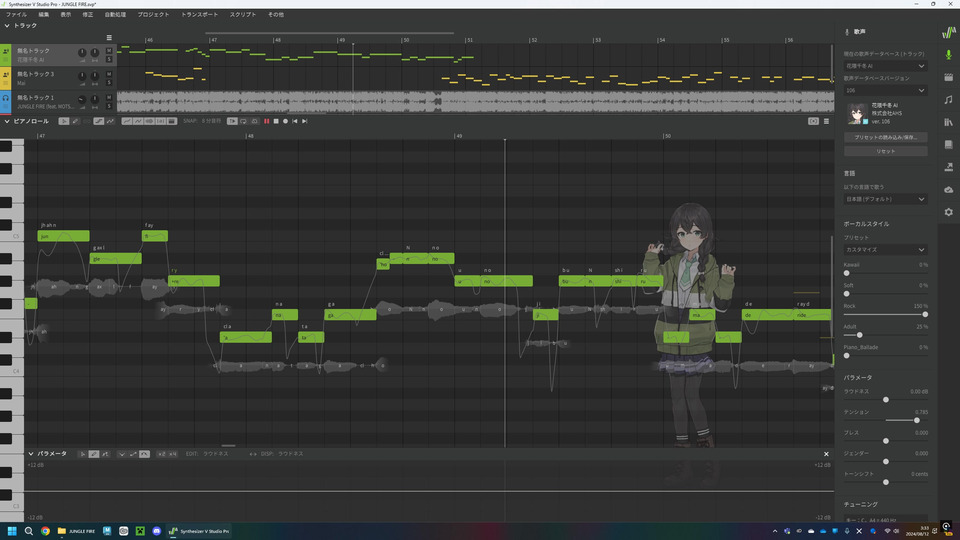960x540 pixels.
Task: Click the camera snapshot icon in piano roll header
Action: point(813,121)
